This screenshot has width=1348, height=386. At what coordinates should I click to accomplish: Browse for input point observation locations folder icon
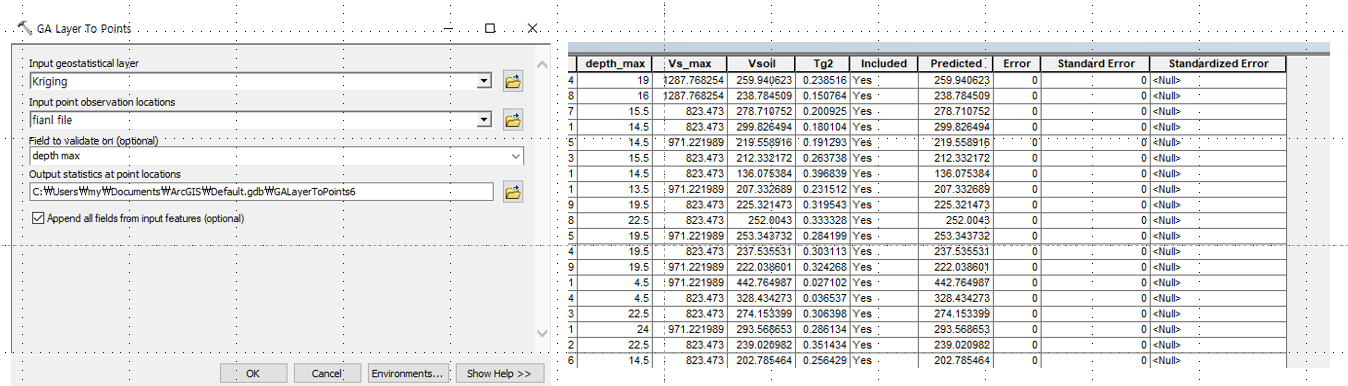[x=513, y=120]
